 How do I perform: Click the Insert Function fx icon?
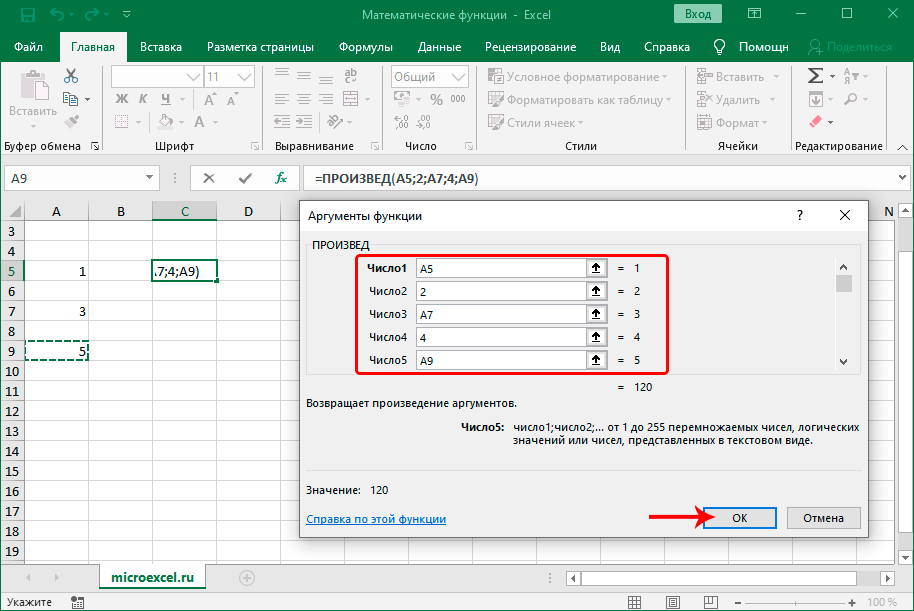(281, 178)
